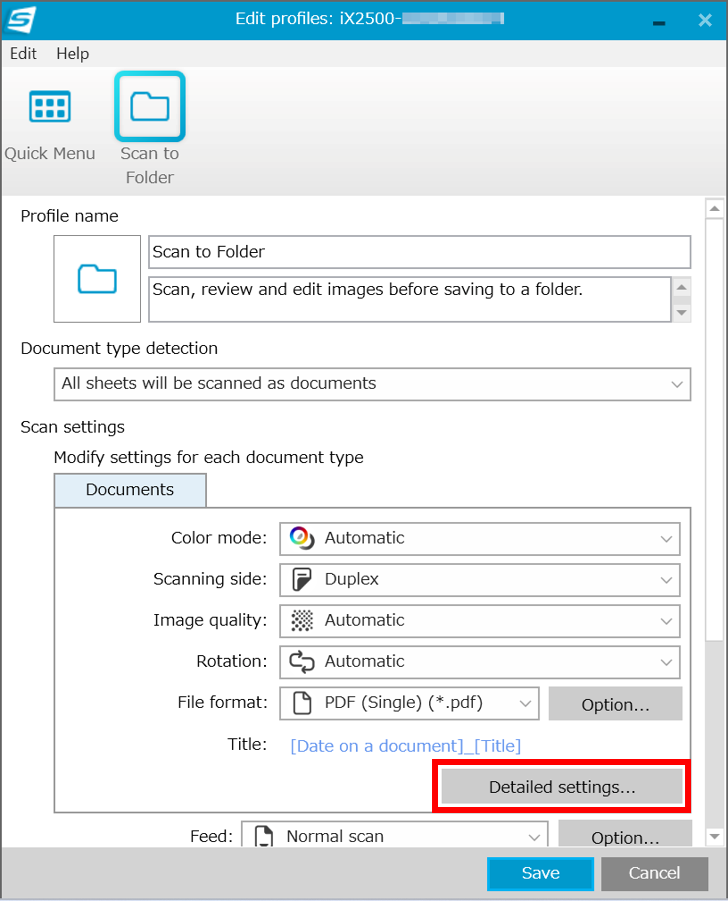This screenshot has height=901, width=728.
Task: Save the profile changes
Action: pyautogui.click(x=541, y=873)
